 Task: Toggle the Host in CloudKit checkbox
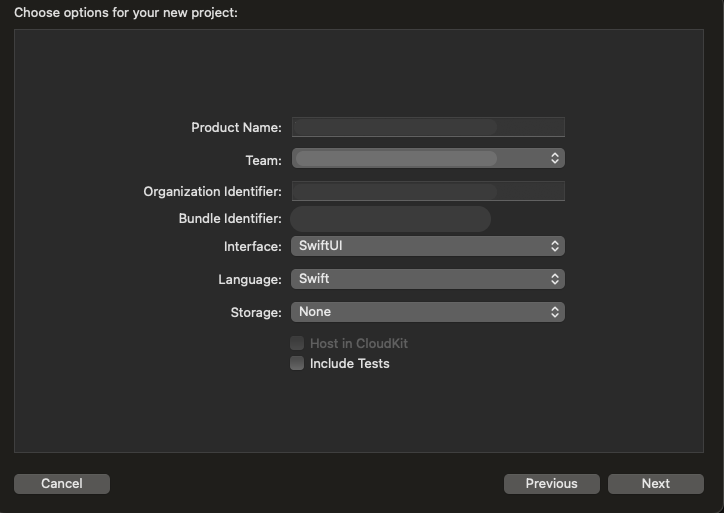point(297,343)
